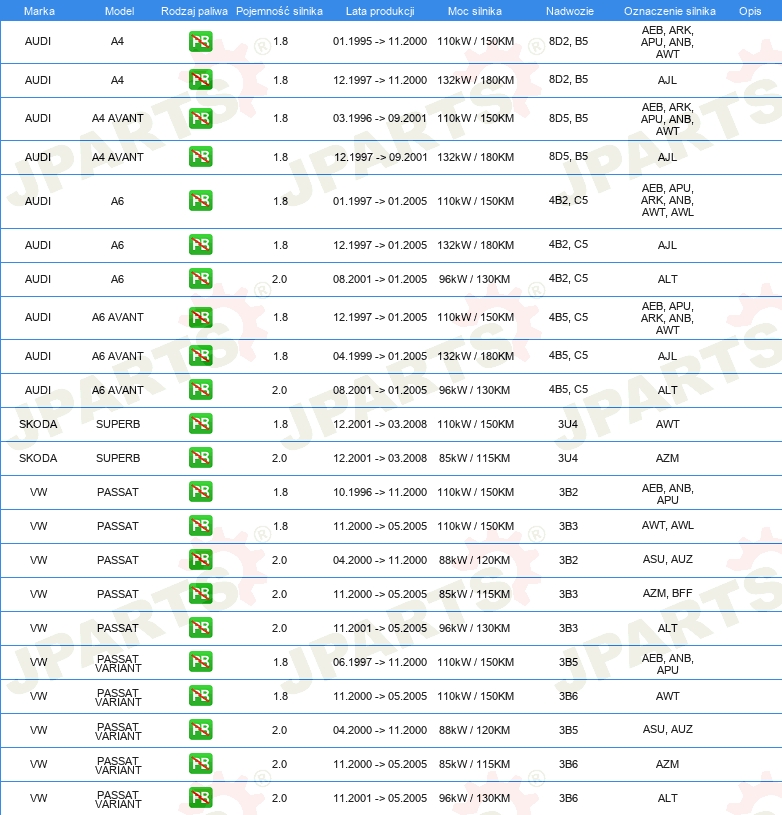The height and width of the screenshot is (815, 782).
Task: Click fuel icon in PASSAT VARIANT 3B6 ALT row
Action: point(201,798)
